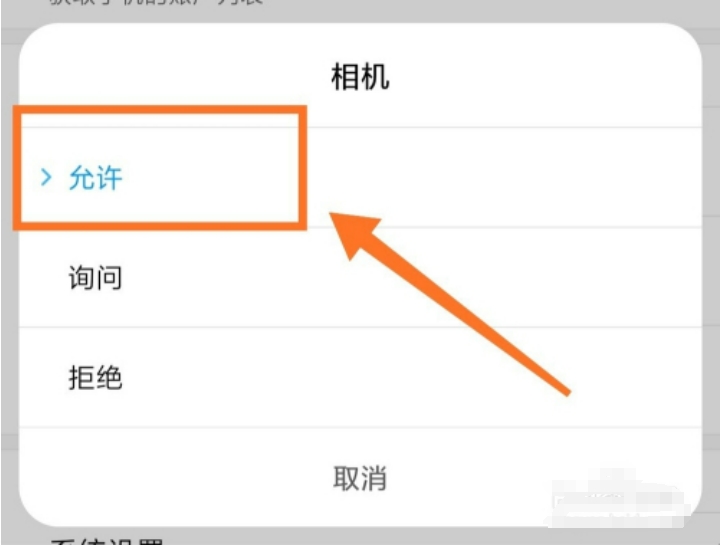The image size is (720, 545).
Task: Choose the 询问 permission option
Action: click(96, 277)
